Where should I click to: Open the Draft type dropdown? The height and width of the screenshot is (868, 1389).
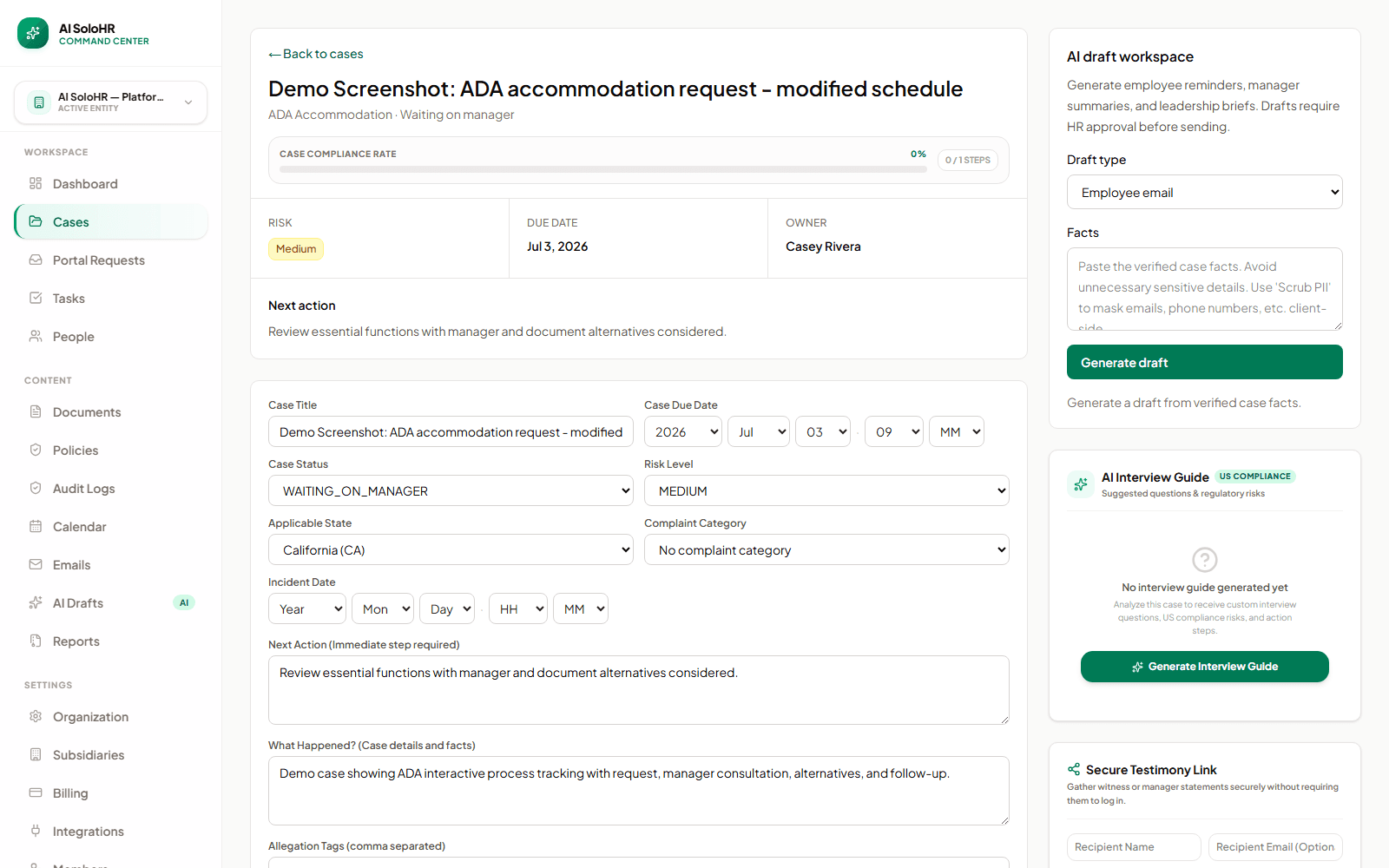(x=1204, y=192)
